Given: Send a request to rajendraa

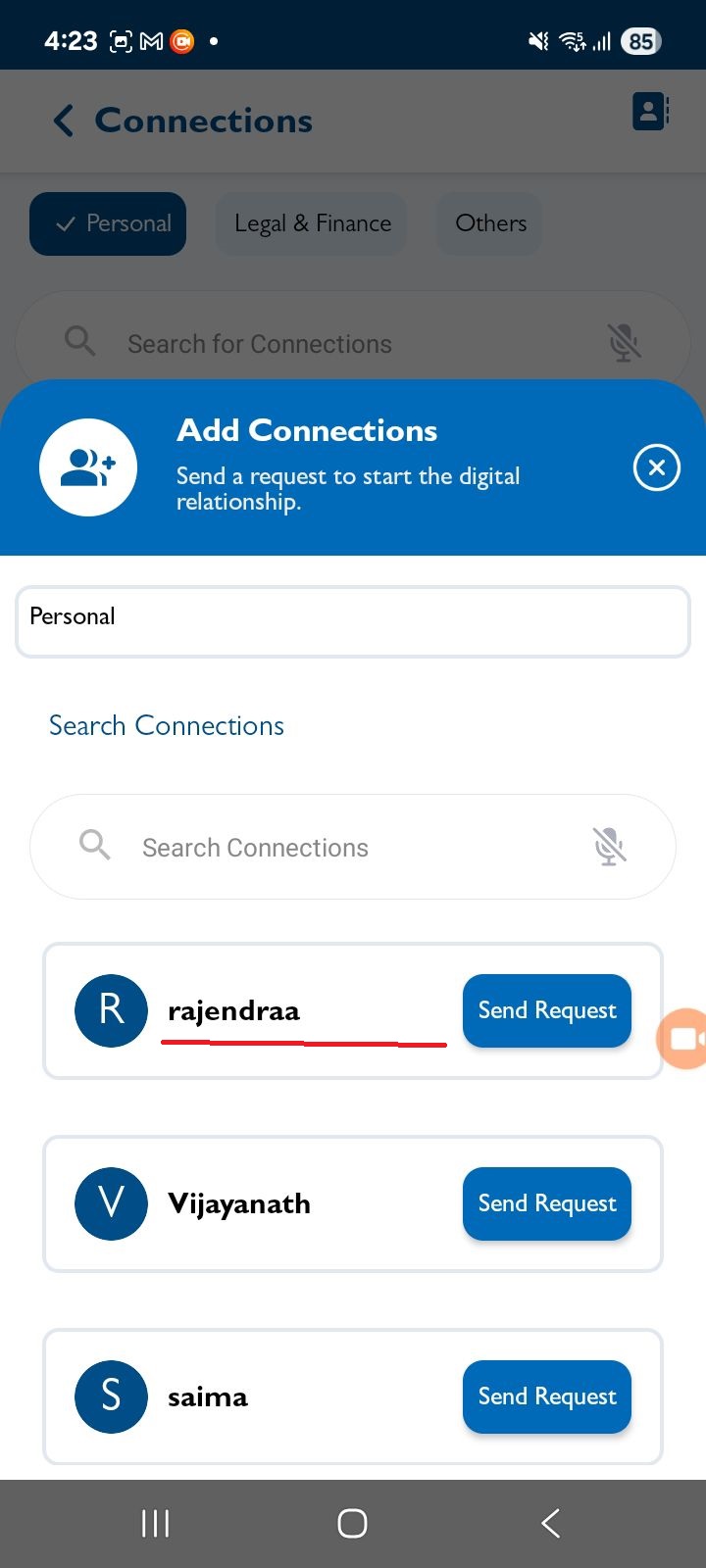Looking at the screenshot, I should 547,1010.
